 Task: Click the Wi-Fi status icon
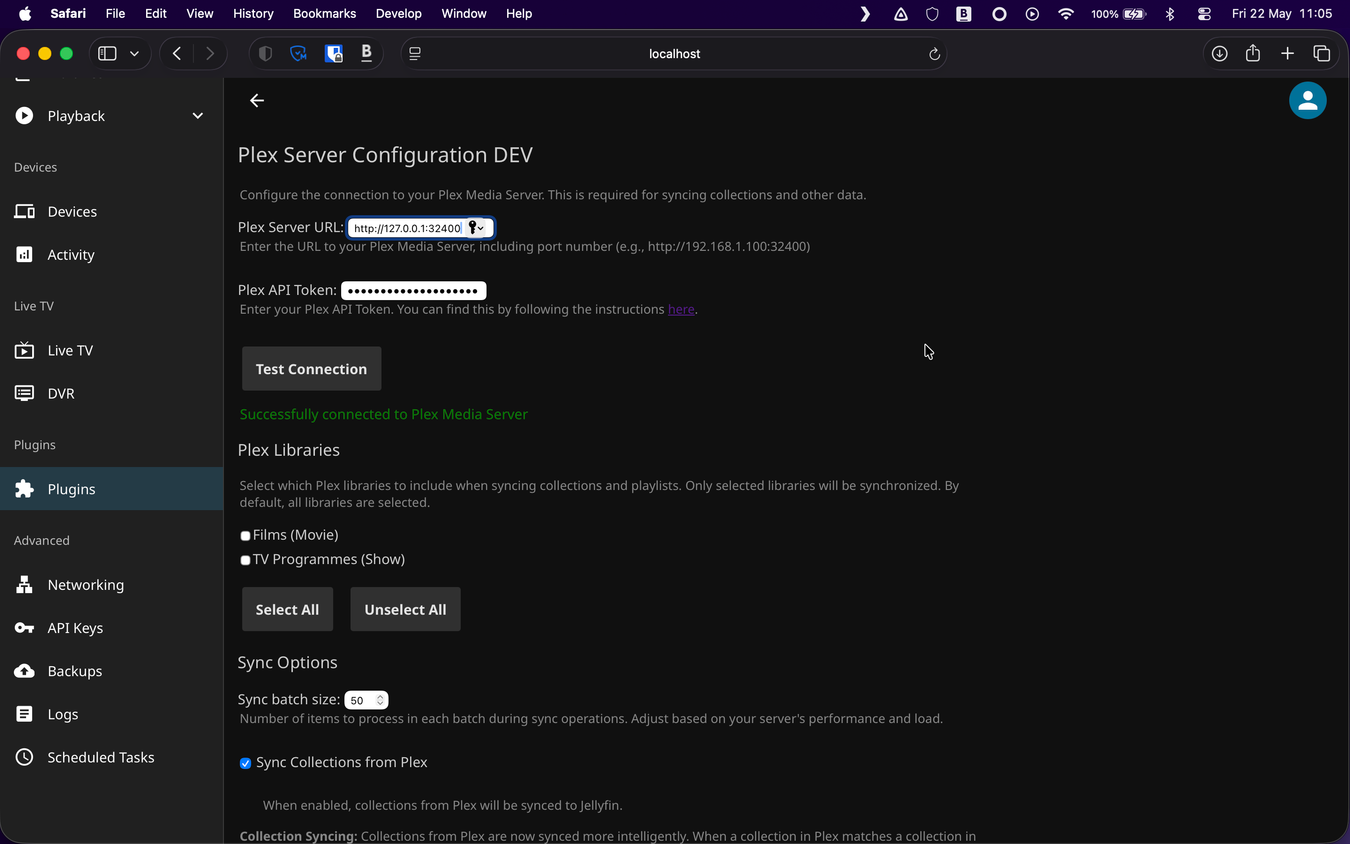click(x=1066, y=14)
